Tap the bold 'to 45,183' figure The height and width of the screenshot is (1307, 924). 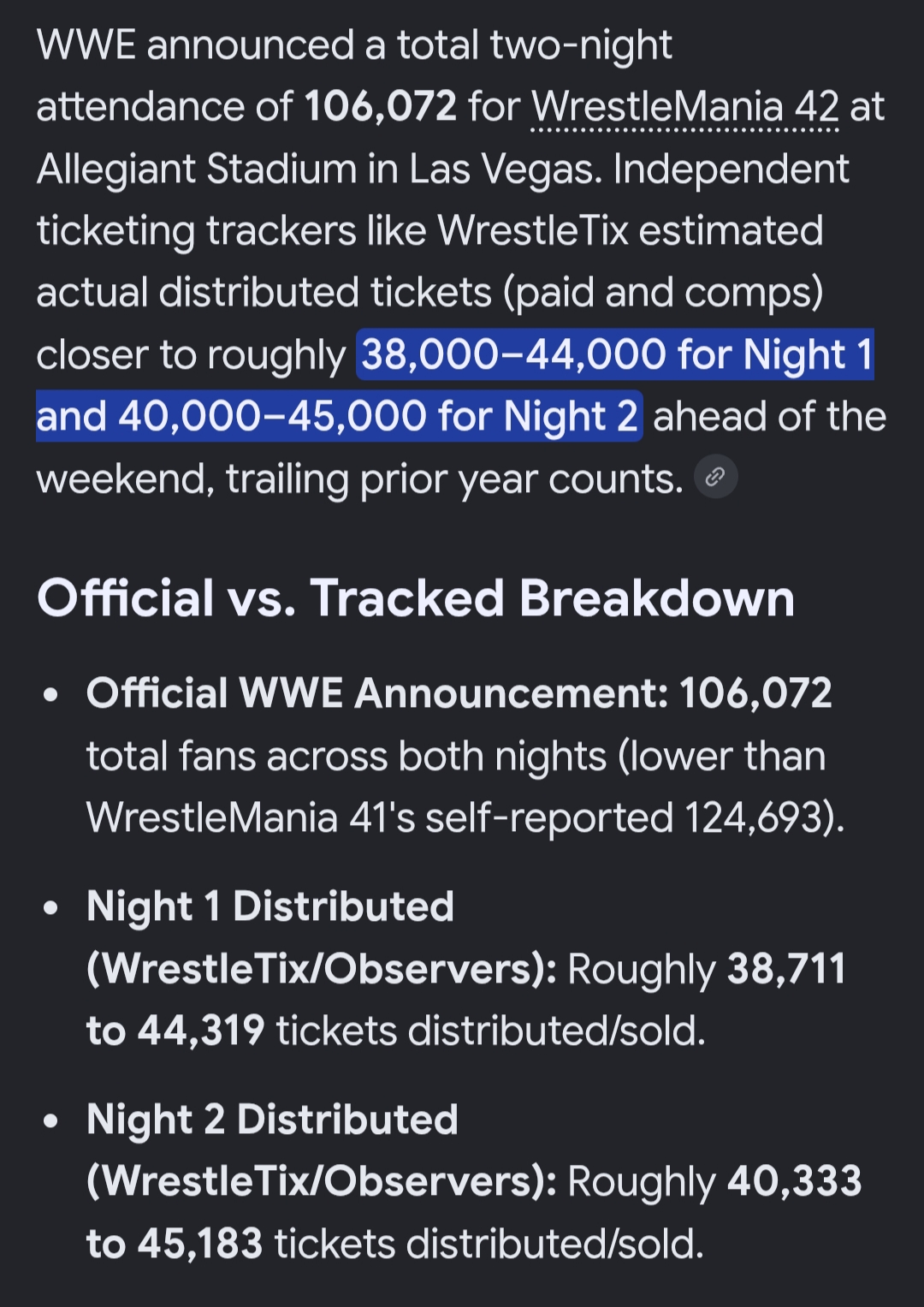coord(175,1244)
